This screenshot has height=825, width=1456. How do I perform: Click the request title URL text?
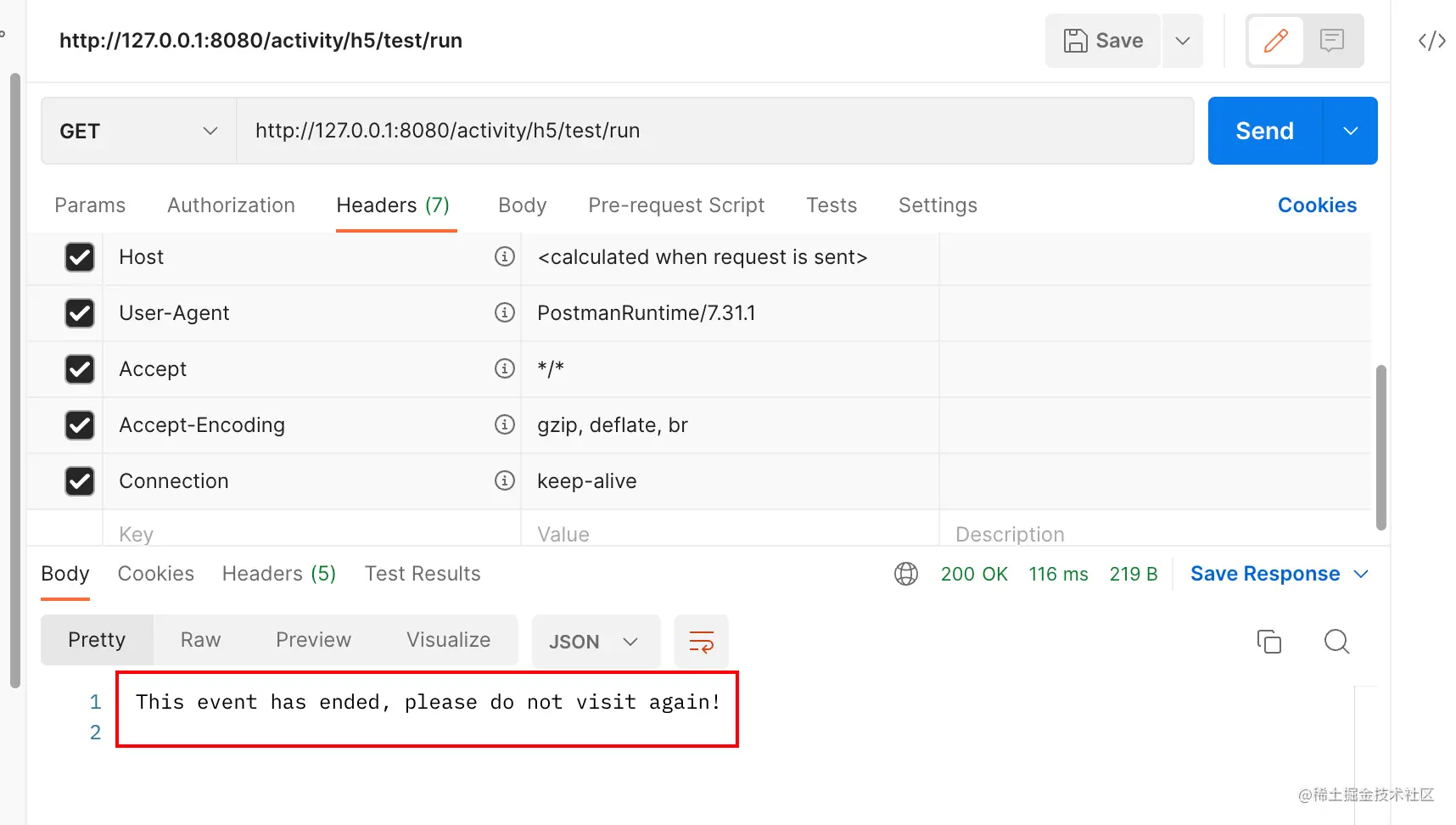pos(260,41)
